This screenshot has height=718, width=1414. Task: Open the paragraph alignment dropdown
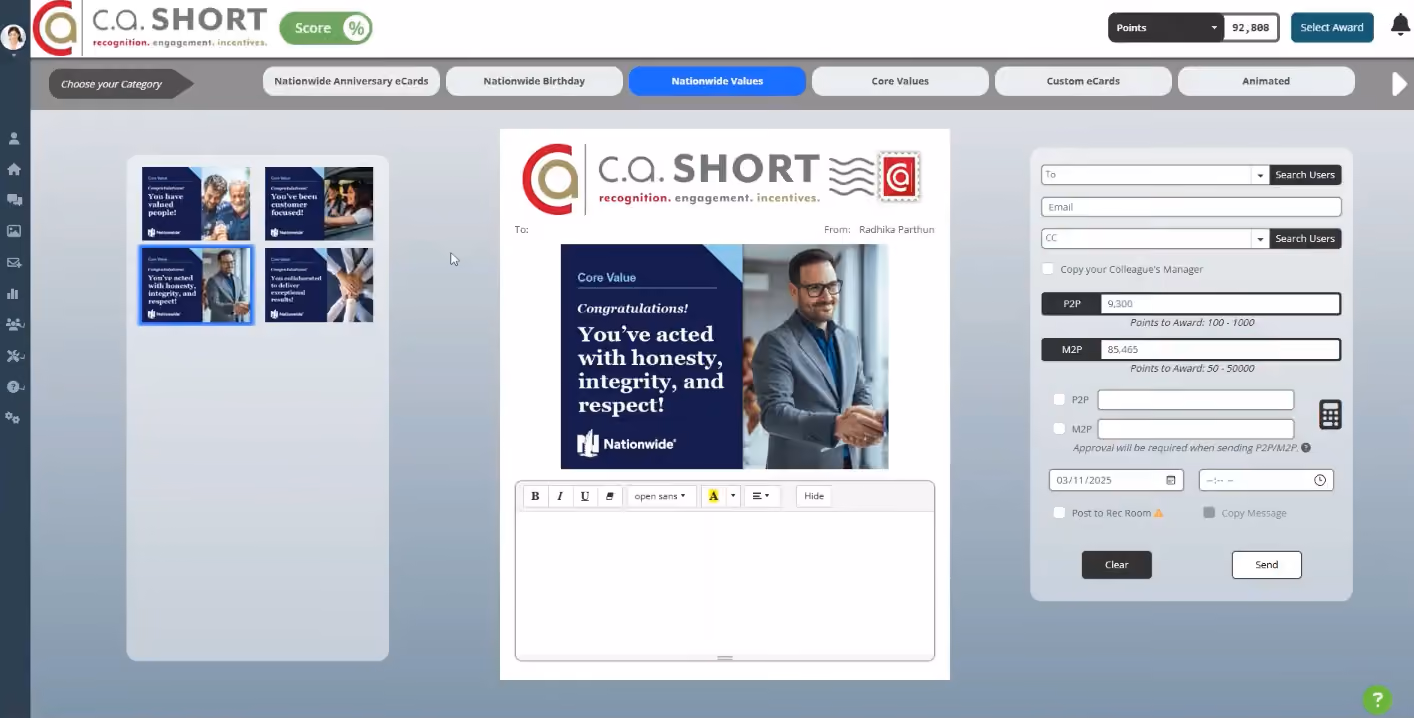tap(762, 496)
